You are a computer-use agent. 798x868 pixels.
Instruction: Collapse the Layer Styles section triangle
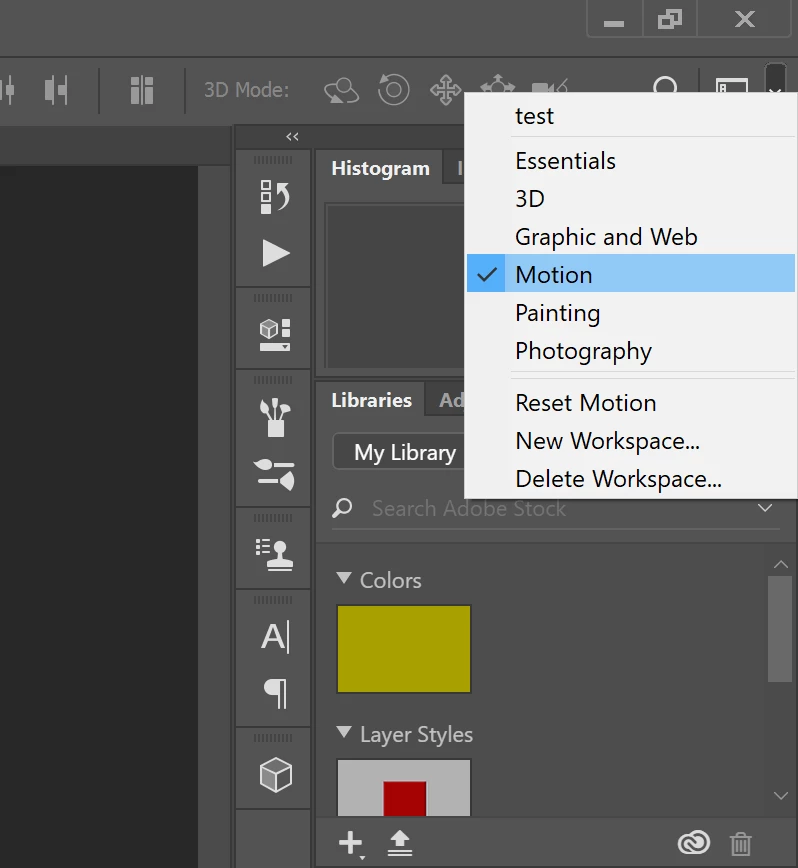[344, 732]
